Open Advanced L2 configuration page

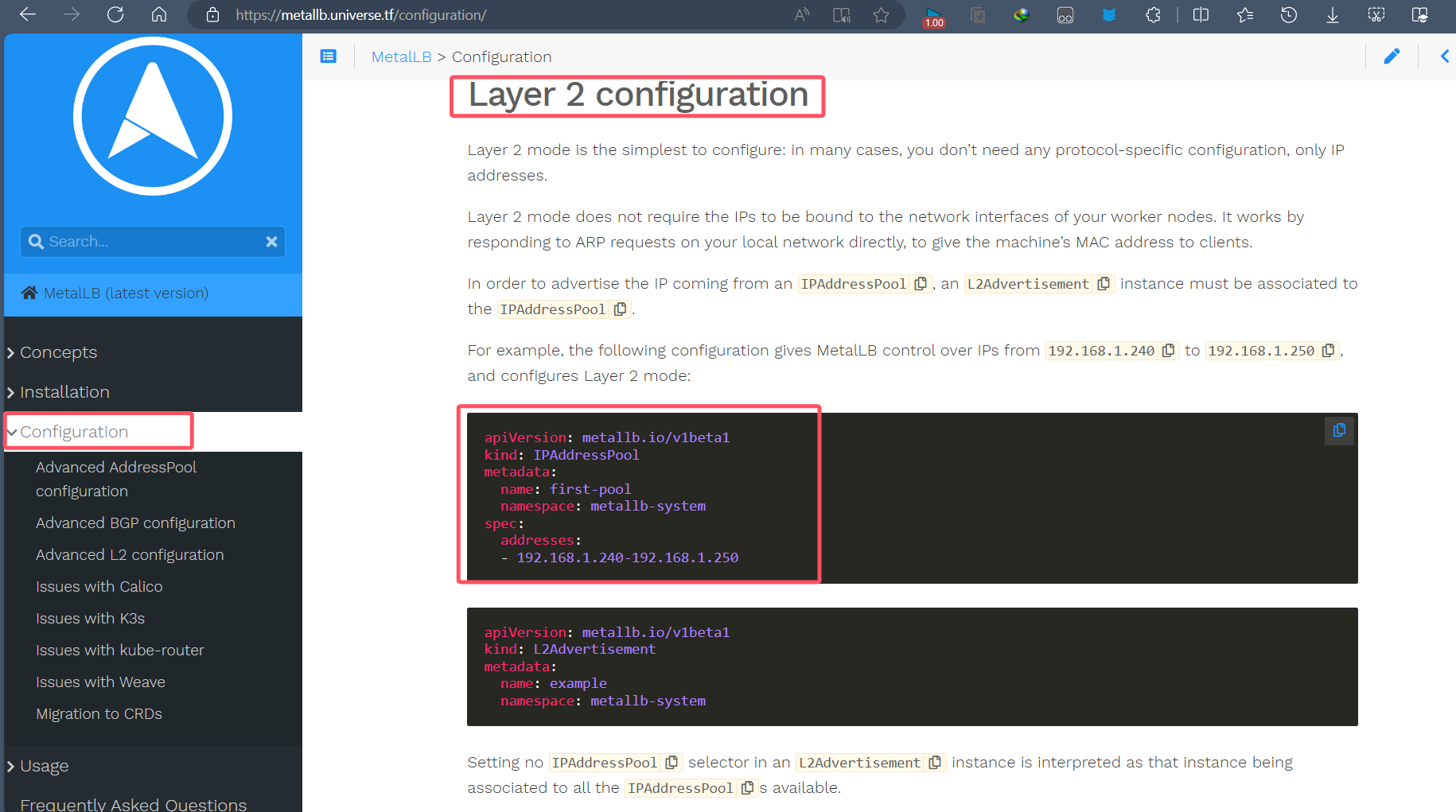[x=130, y=554]
